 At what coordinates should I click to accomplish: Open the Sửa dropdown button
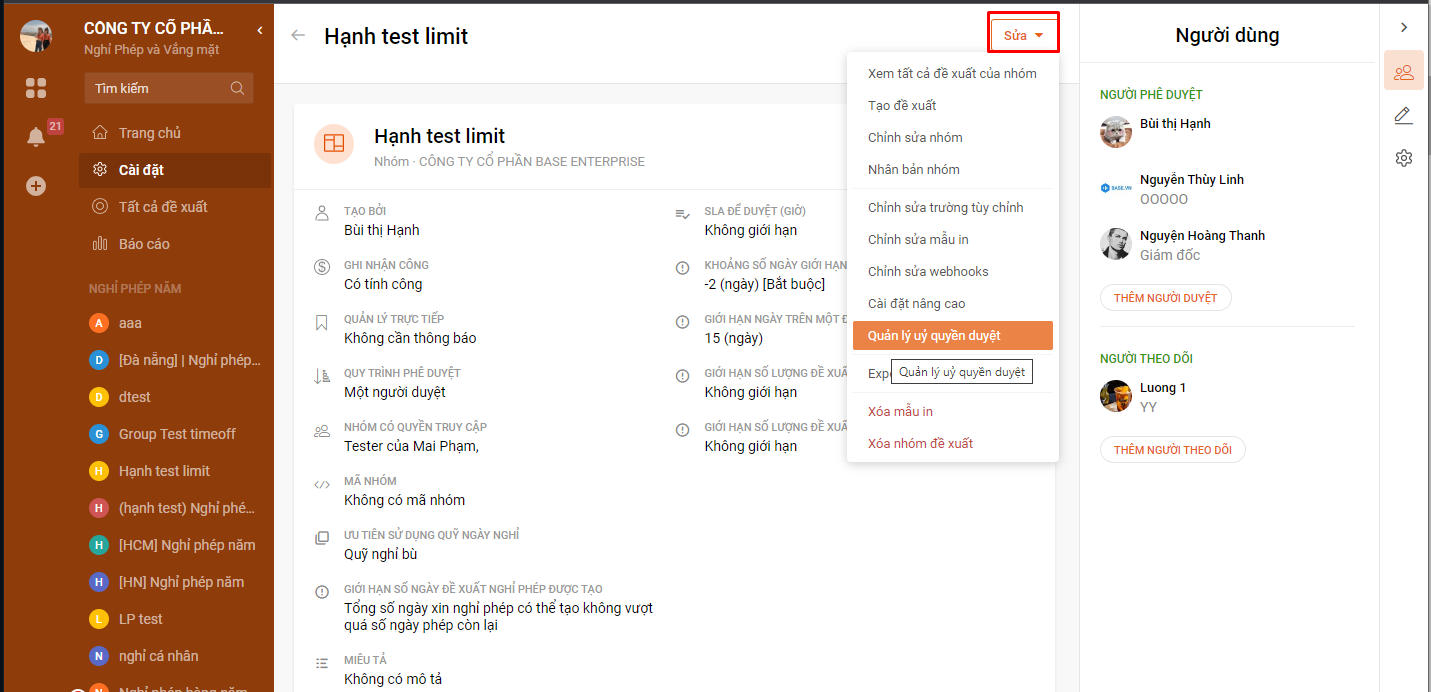(1023, 35)
